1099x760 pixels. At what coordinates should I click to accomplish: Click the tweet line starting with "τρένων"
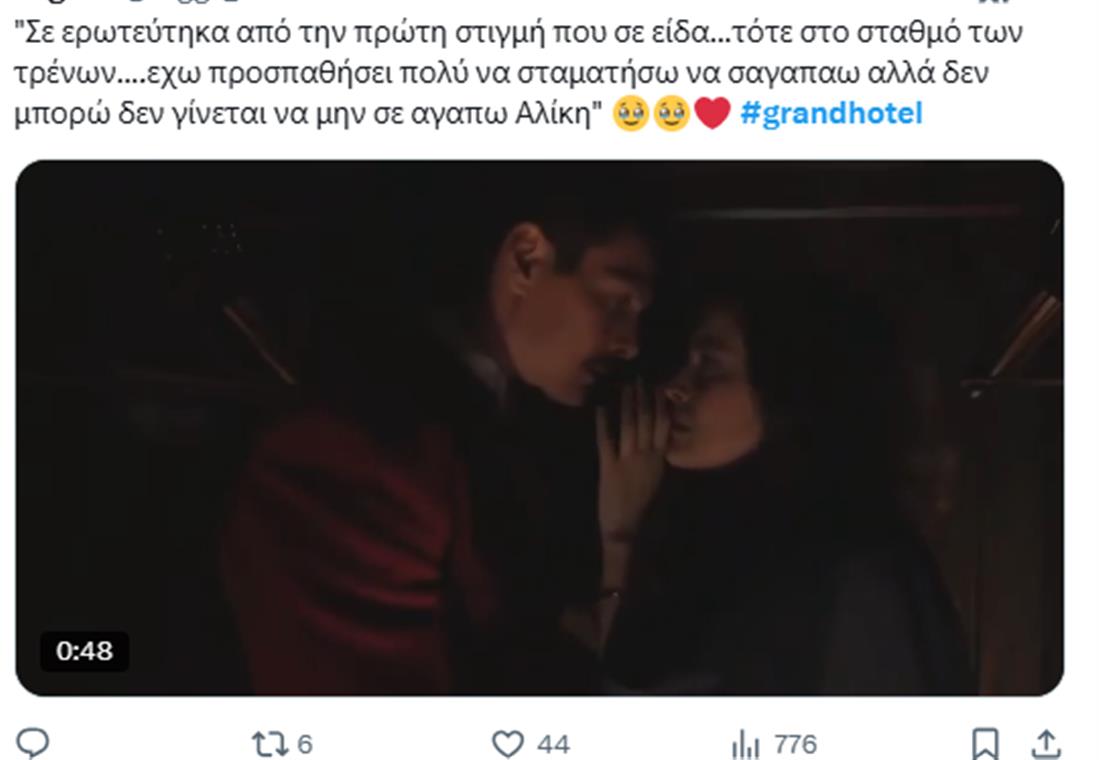[501, 73]
